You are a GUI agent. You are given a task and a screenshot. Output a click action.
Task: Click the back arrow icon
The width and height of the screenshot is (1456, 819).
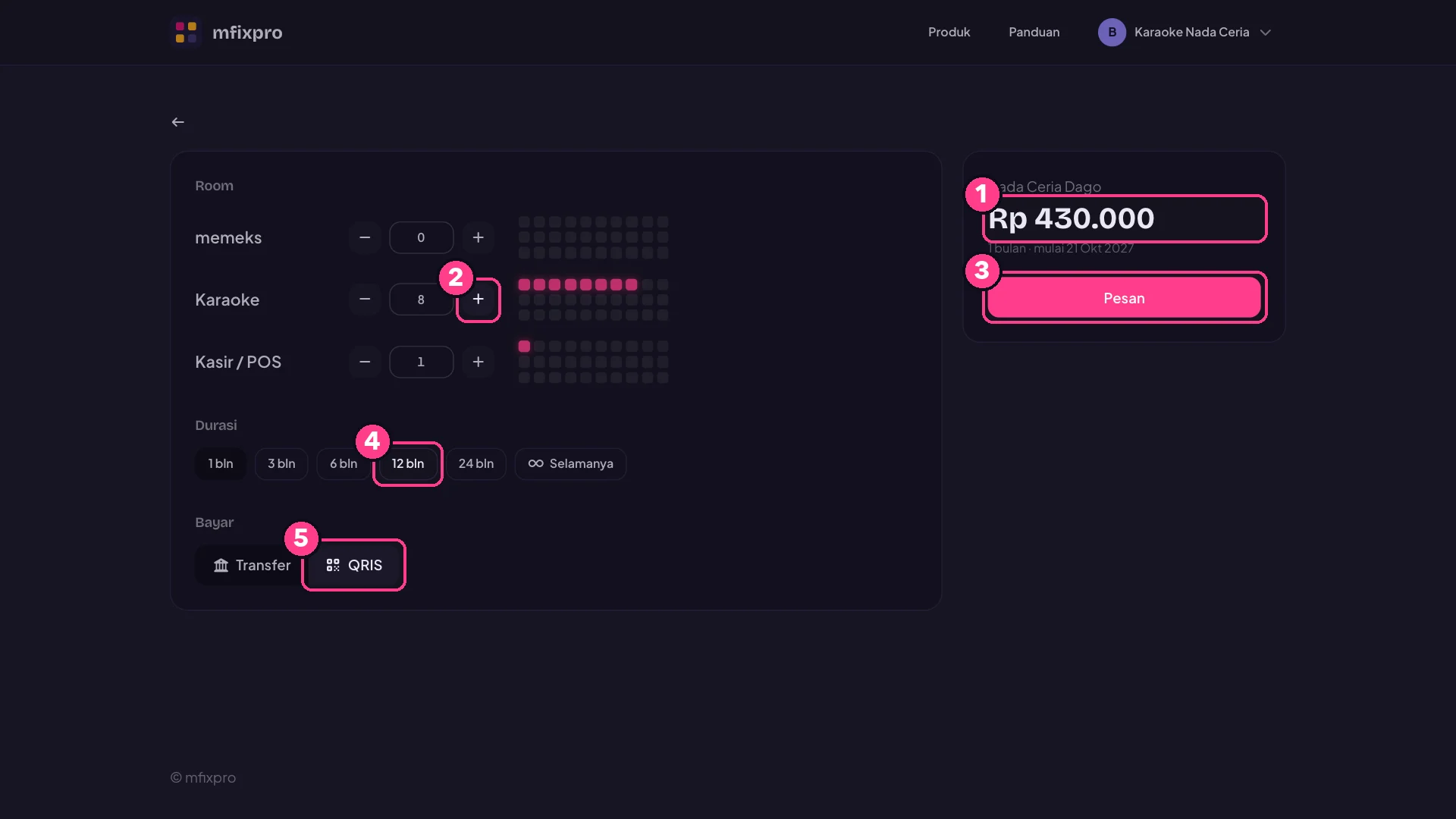point(177,122)
